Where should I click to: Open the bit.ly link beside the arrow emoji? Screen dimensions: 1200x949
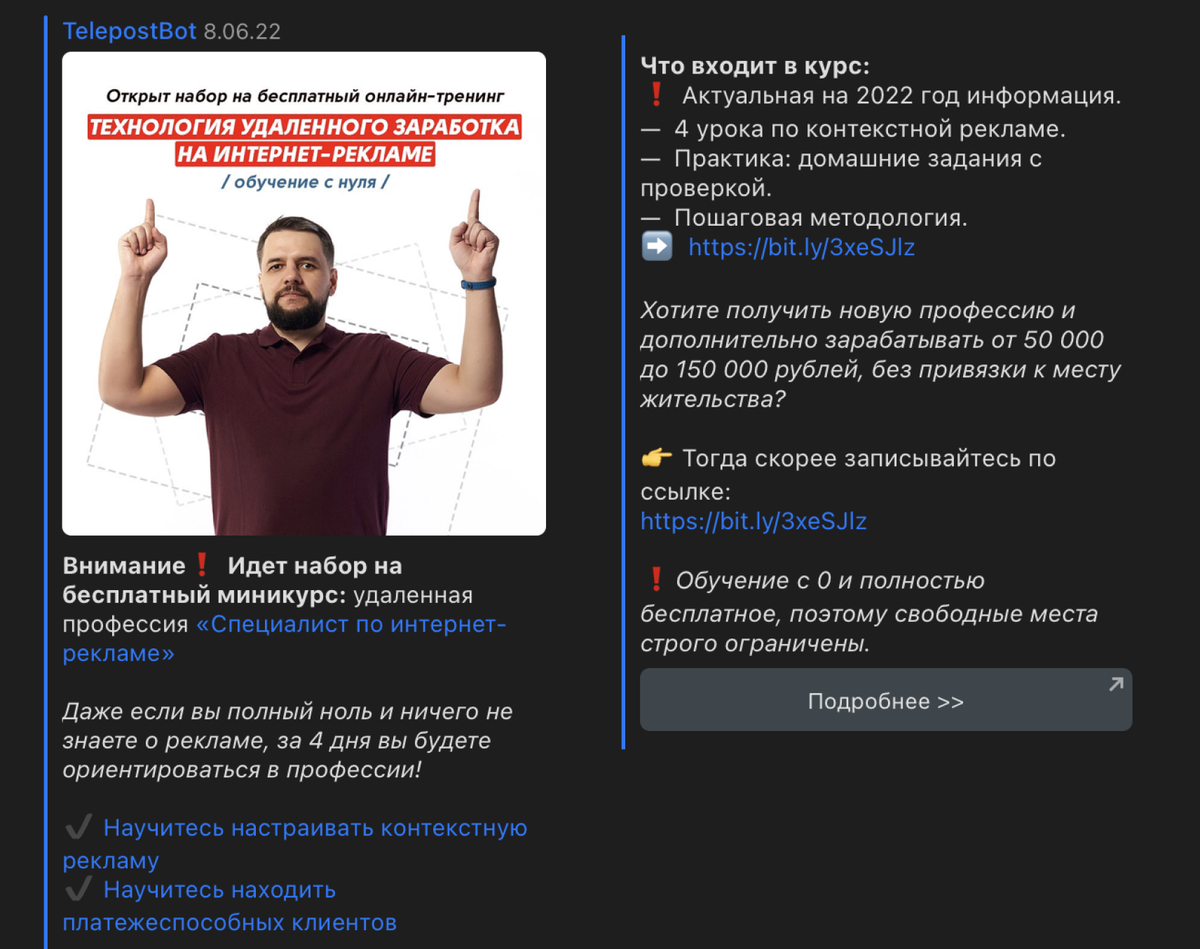click(x=801, y=248)
